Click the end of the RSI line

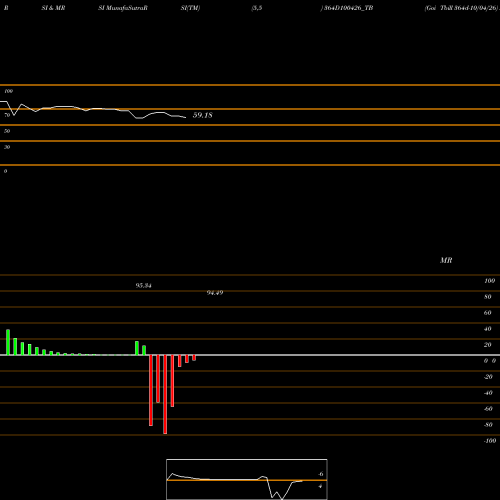(x=186, y=117)
